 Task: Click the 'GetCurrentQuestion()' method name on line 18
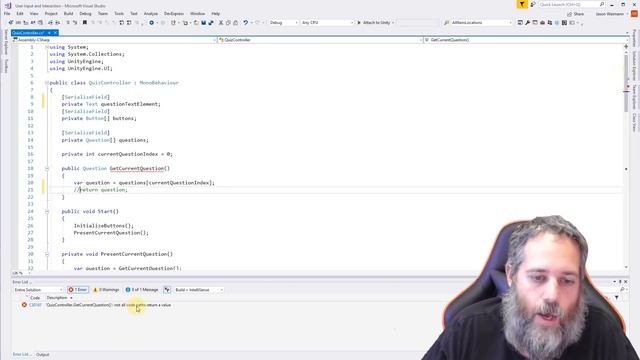(x=140, y=169)
